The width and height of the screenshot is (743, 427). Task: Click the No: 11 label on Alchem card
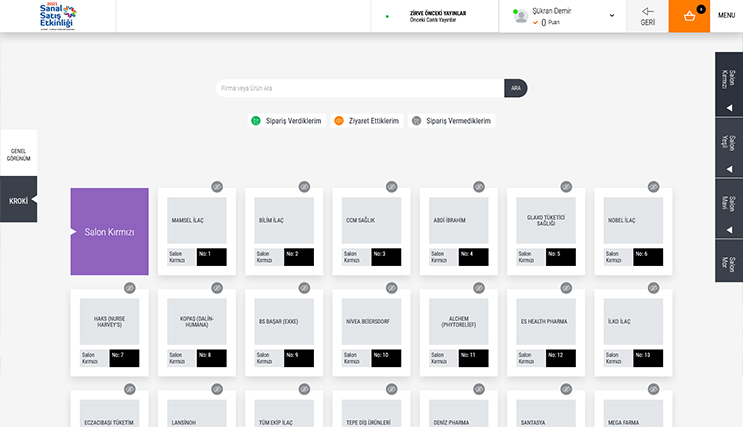point(473,358)
